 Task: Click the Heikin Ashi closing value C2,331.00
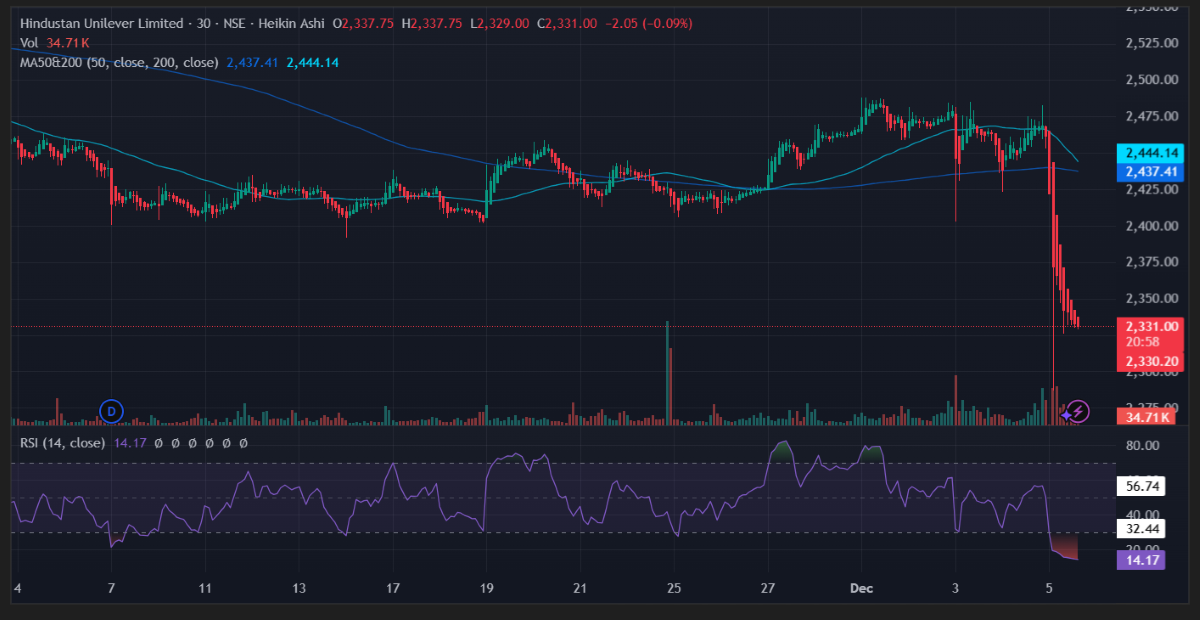click(568, 23)
